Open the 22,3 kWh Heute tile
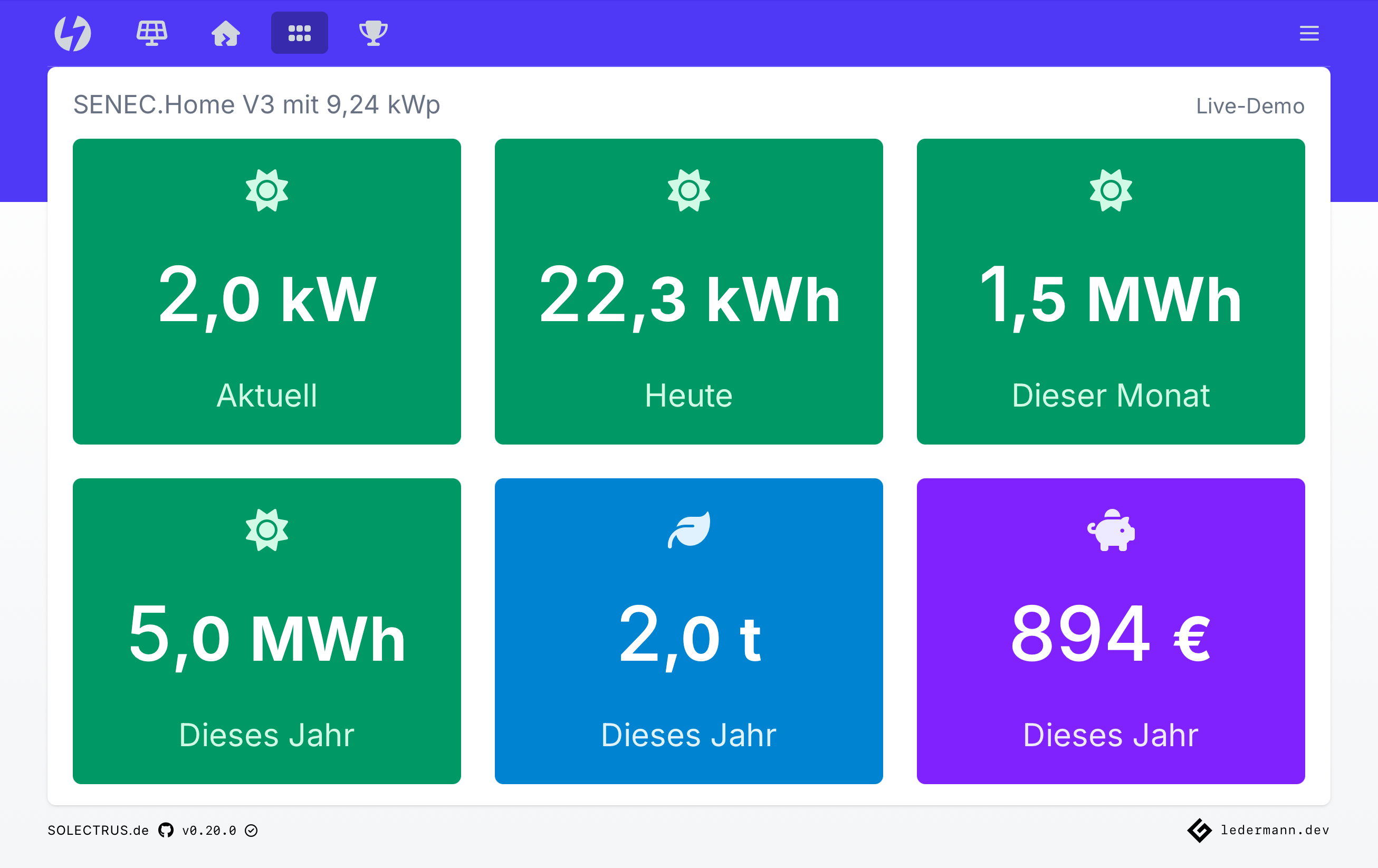 [688, 291]
